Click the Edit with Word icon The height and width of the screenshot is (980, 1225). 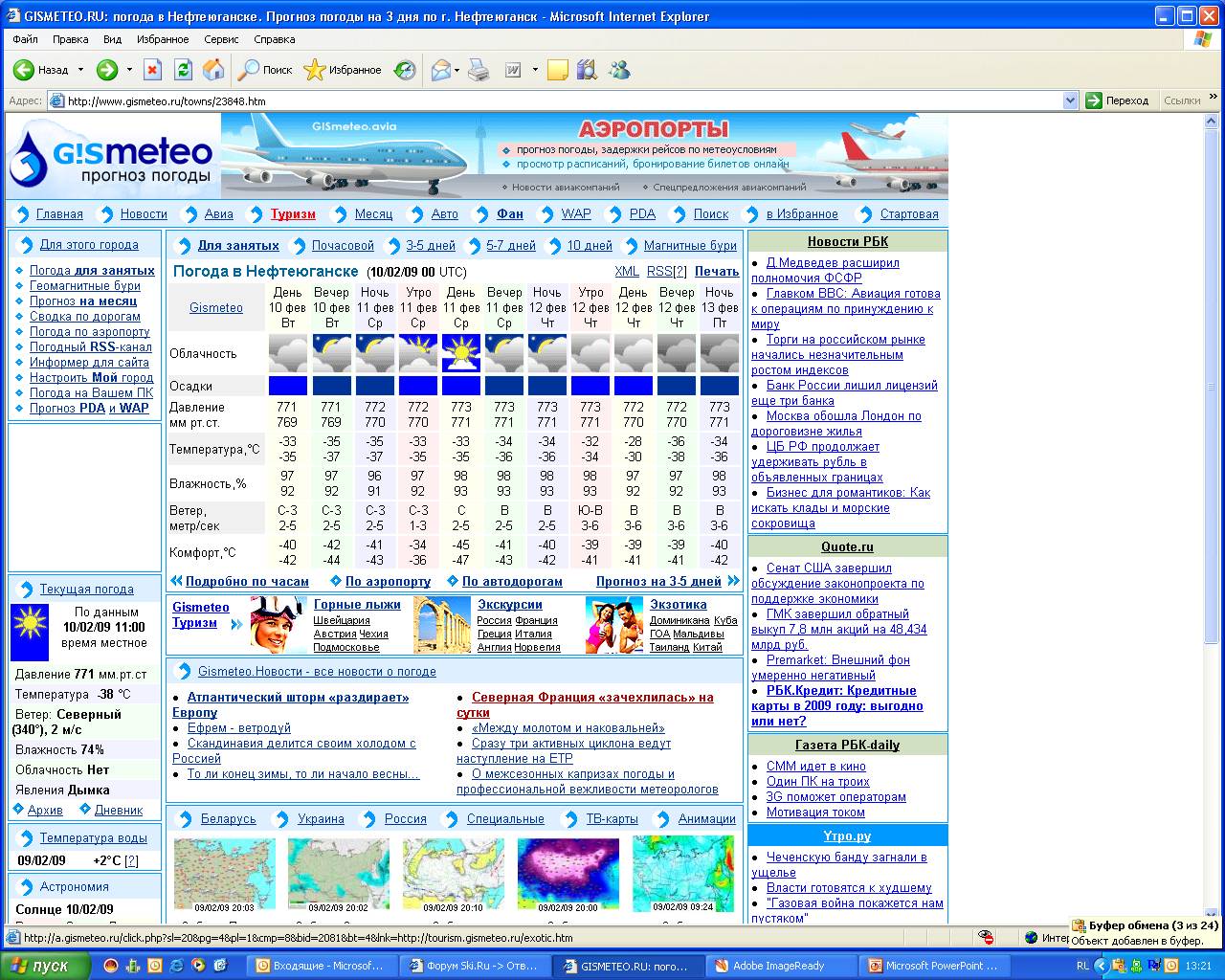[x=513, y=70]
